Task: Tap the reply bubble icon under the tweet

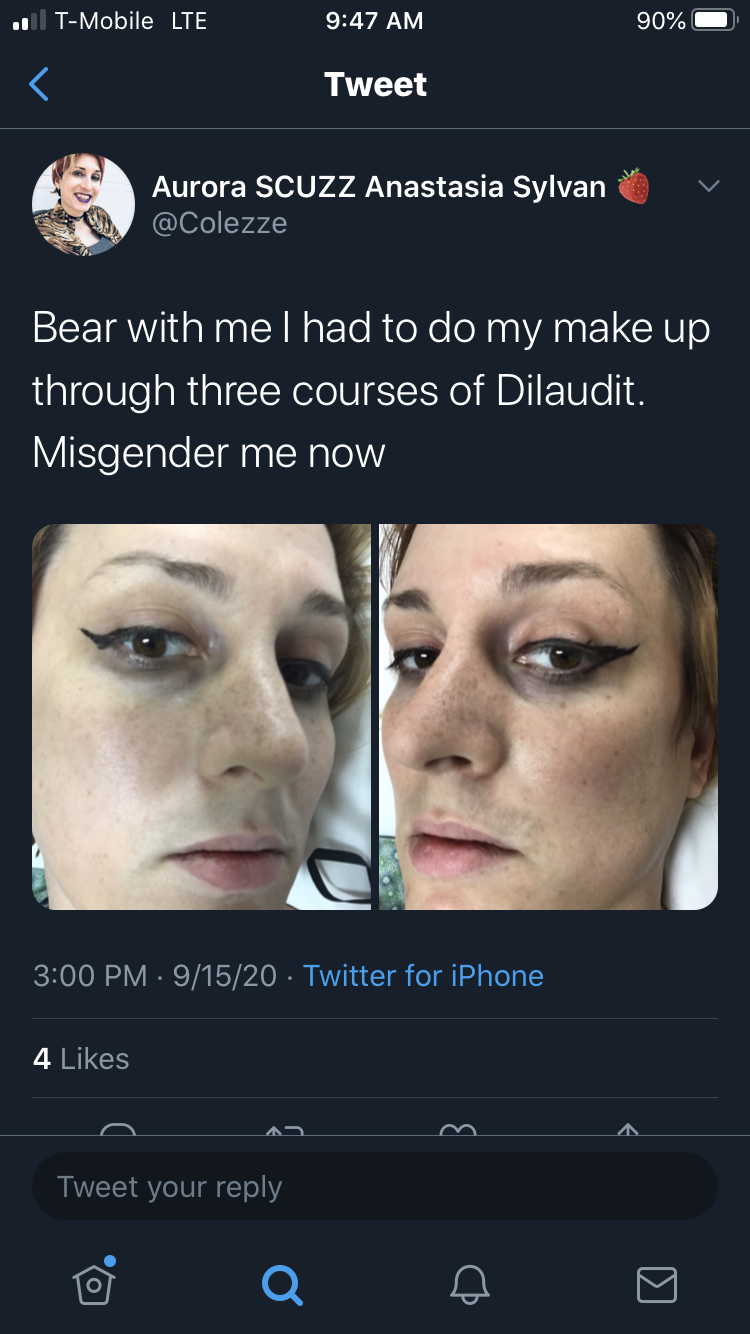Action: (x=118, y=1129)
